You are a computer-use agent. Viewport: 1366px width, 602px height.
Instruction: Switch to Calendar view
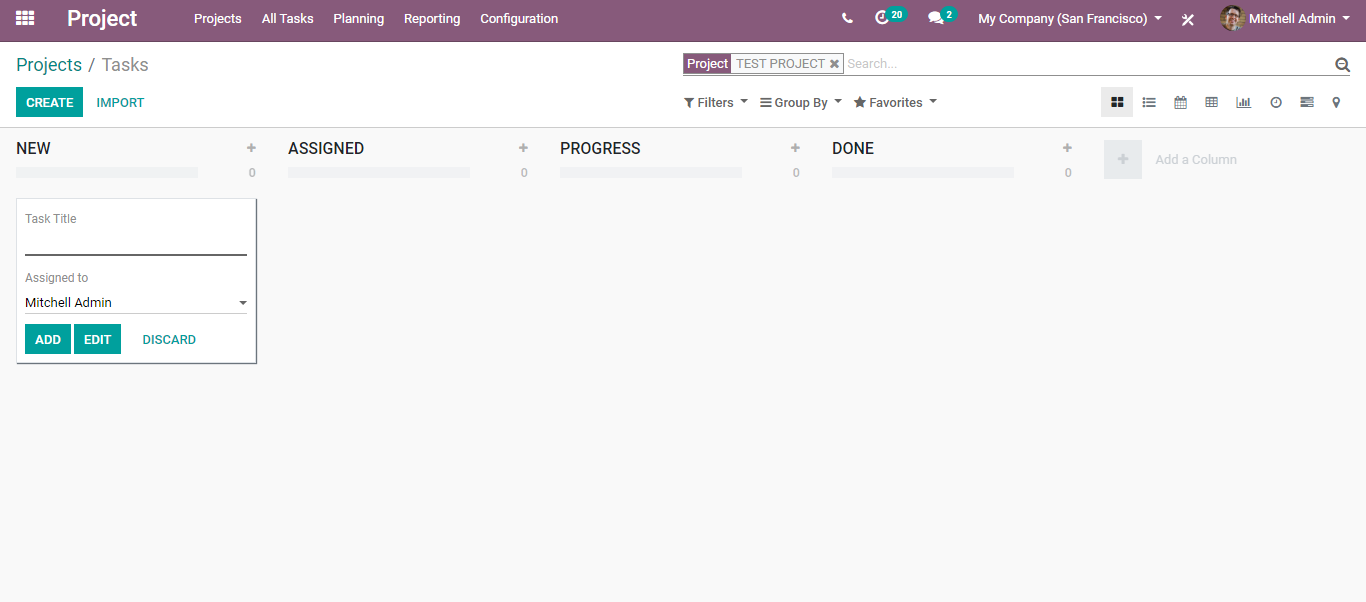[x=1180, y=102]
